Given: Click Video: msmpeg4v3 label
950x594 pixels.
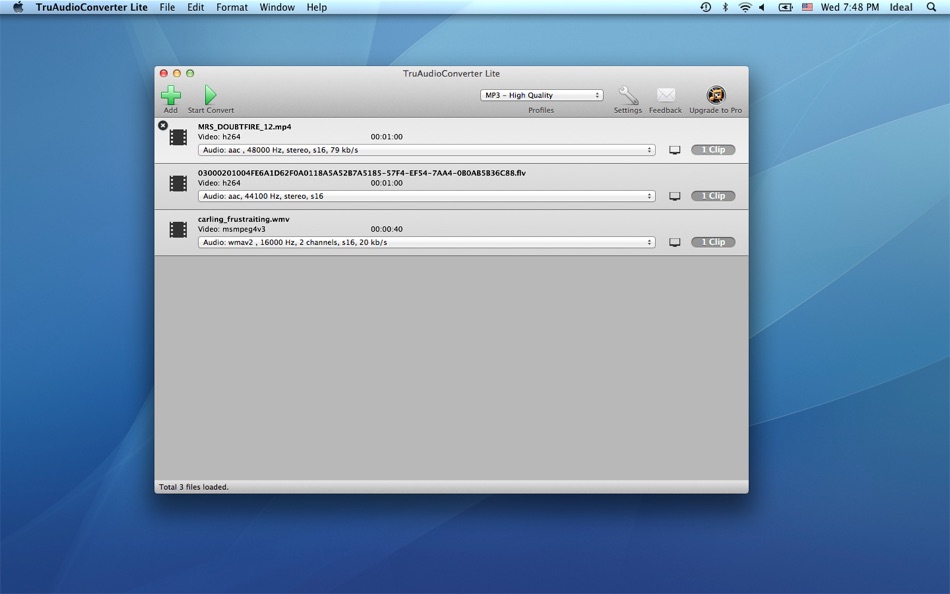Looking at the screenshot, I should [231, 229].
